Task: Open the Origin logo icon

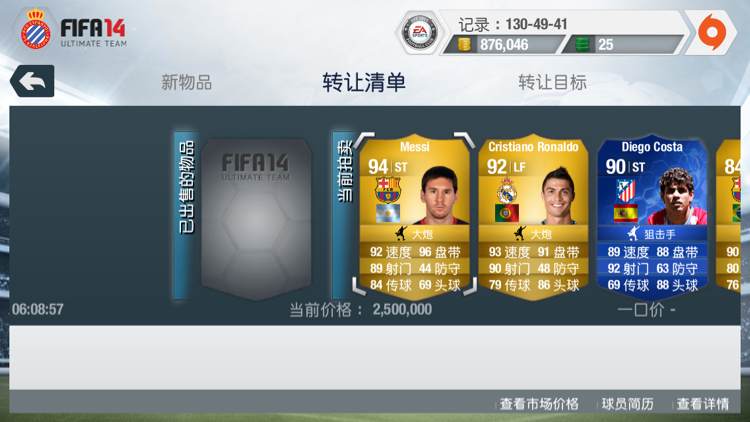Action: point(712,32)
